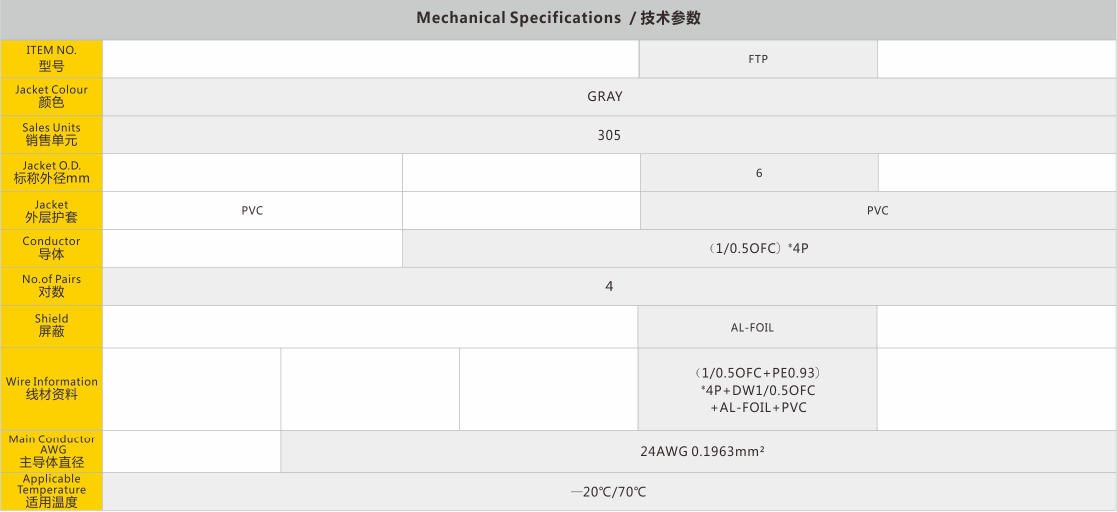Select the Sales Units row label
Image resolution: width=1117 pixels, height=512 pixels.
point(51,134)
